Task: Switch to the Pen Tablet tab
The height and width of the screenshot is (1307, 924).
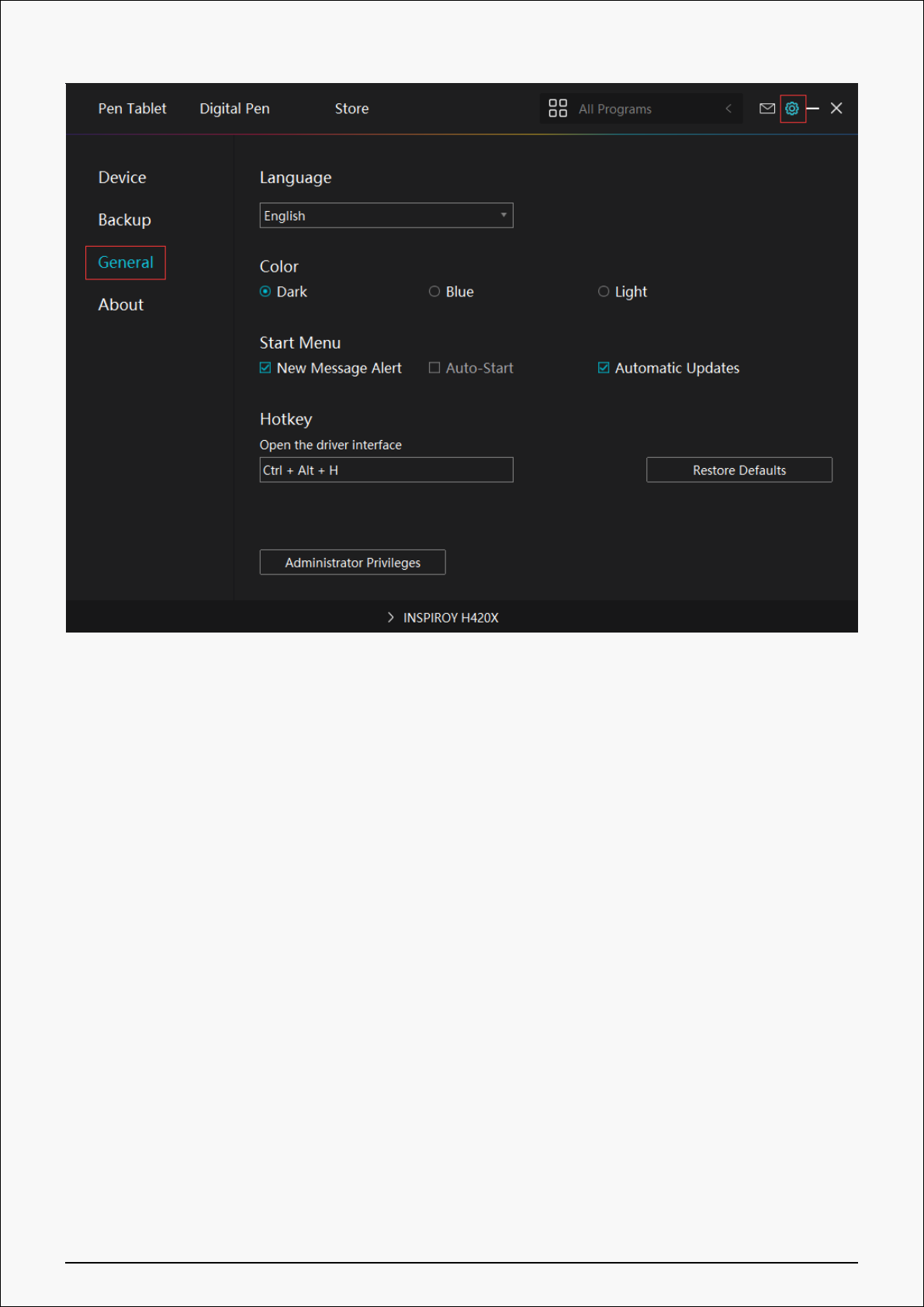Action: click(132, 109)
